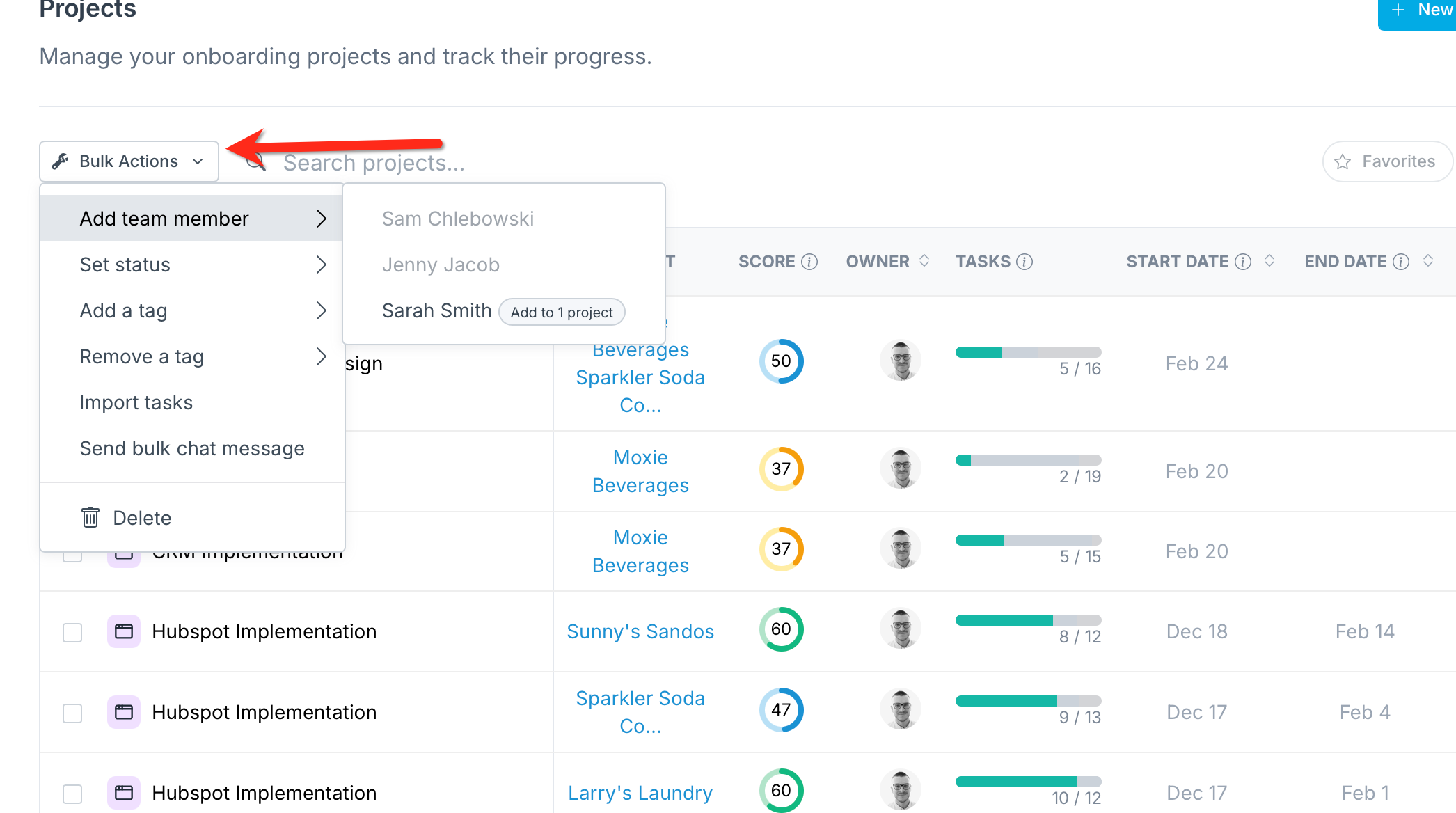Click the End Date info icon
Viewport: 1456px width, 813px height.
tap(1401, 262)
